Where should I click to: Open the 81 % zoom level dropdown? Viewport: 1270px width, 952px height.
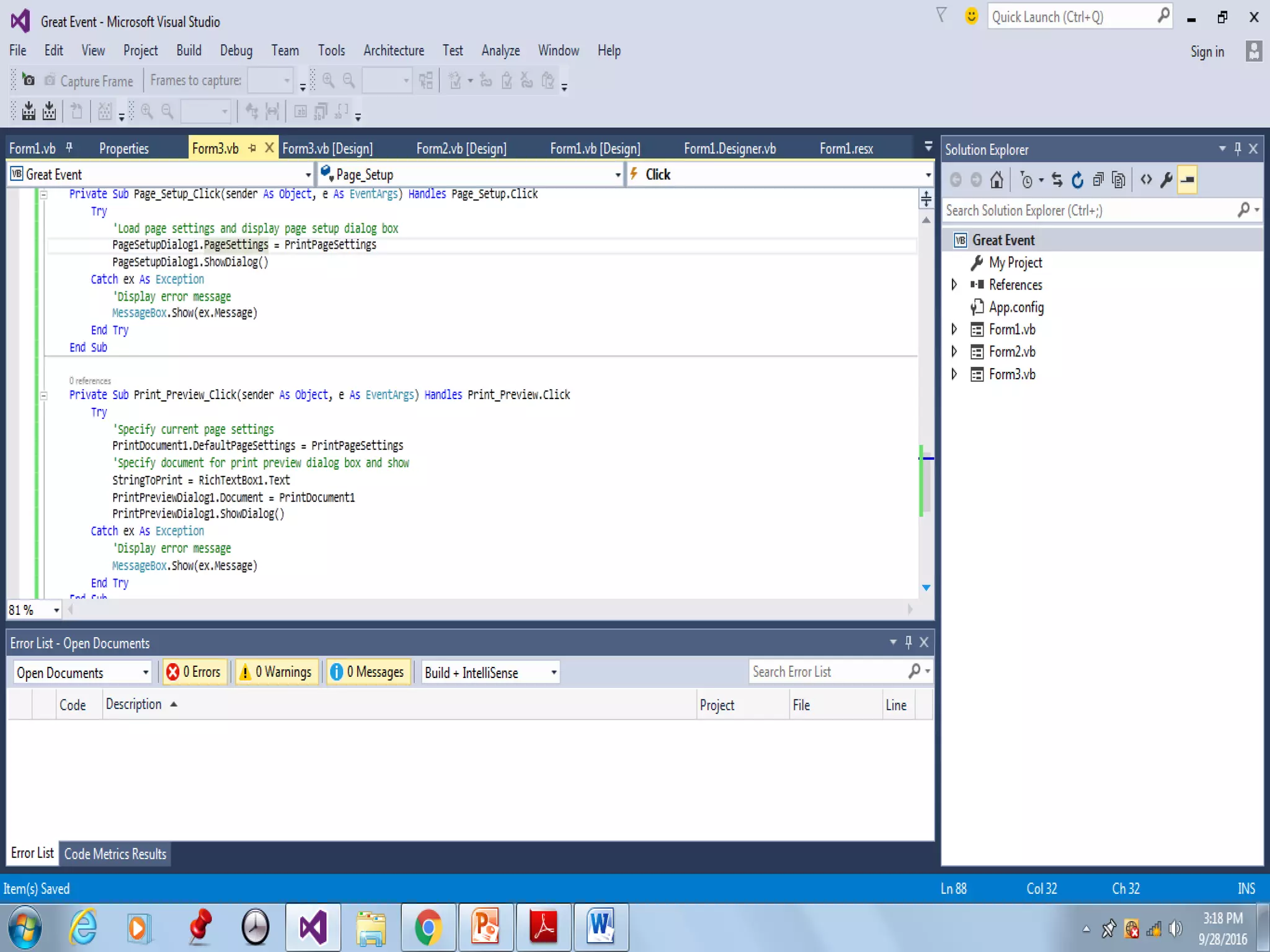tap(56, 610)
